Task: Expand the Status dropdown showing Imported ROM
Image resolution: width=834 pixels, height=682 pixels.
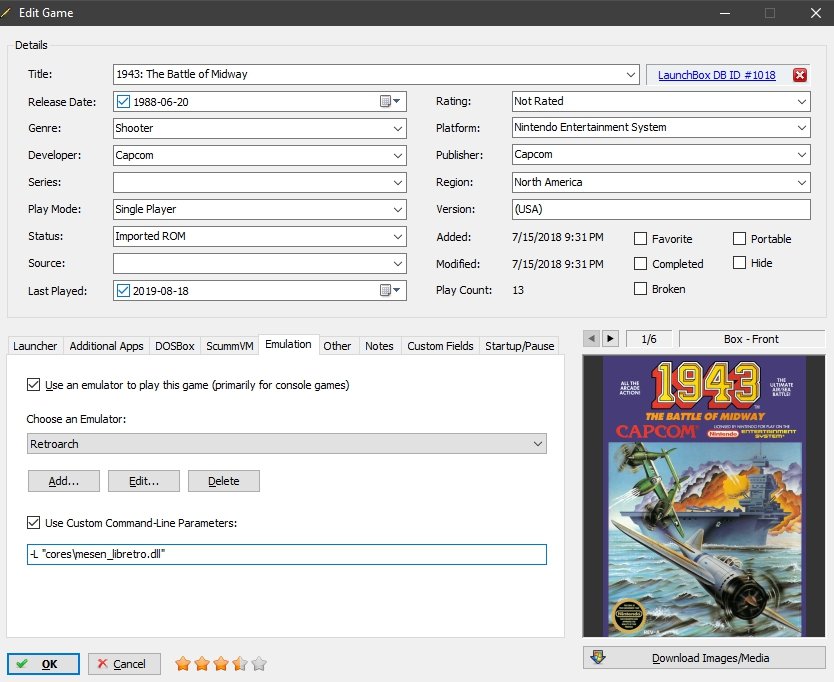Action: [397, 236]
